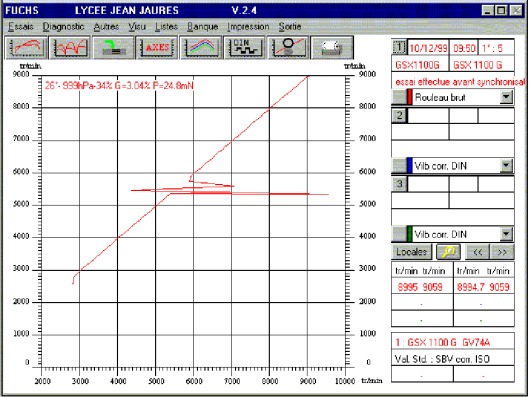Open the Diagnostic menu
The image size is (529, 397).
click(63, 27)
